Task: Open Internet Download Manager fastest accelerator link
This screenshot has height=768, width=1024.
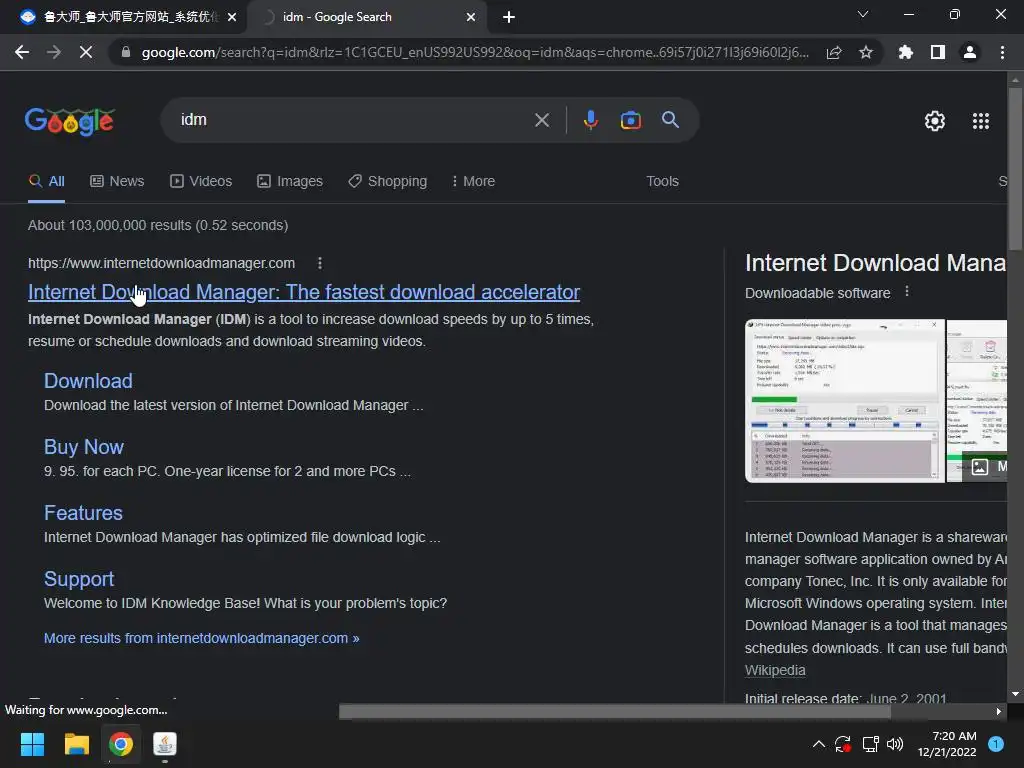Action: tap(304, 292)
